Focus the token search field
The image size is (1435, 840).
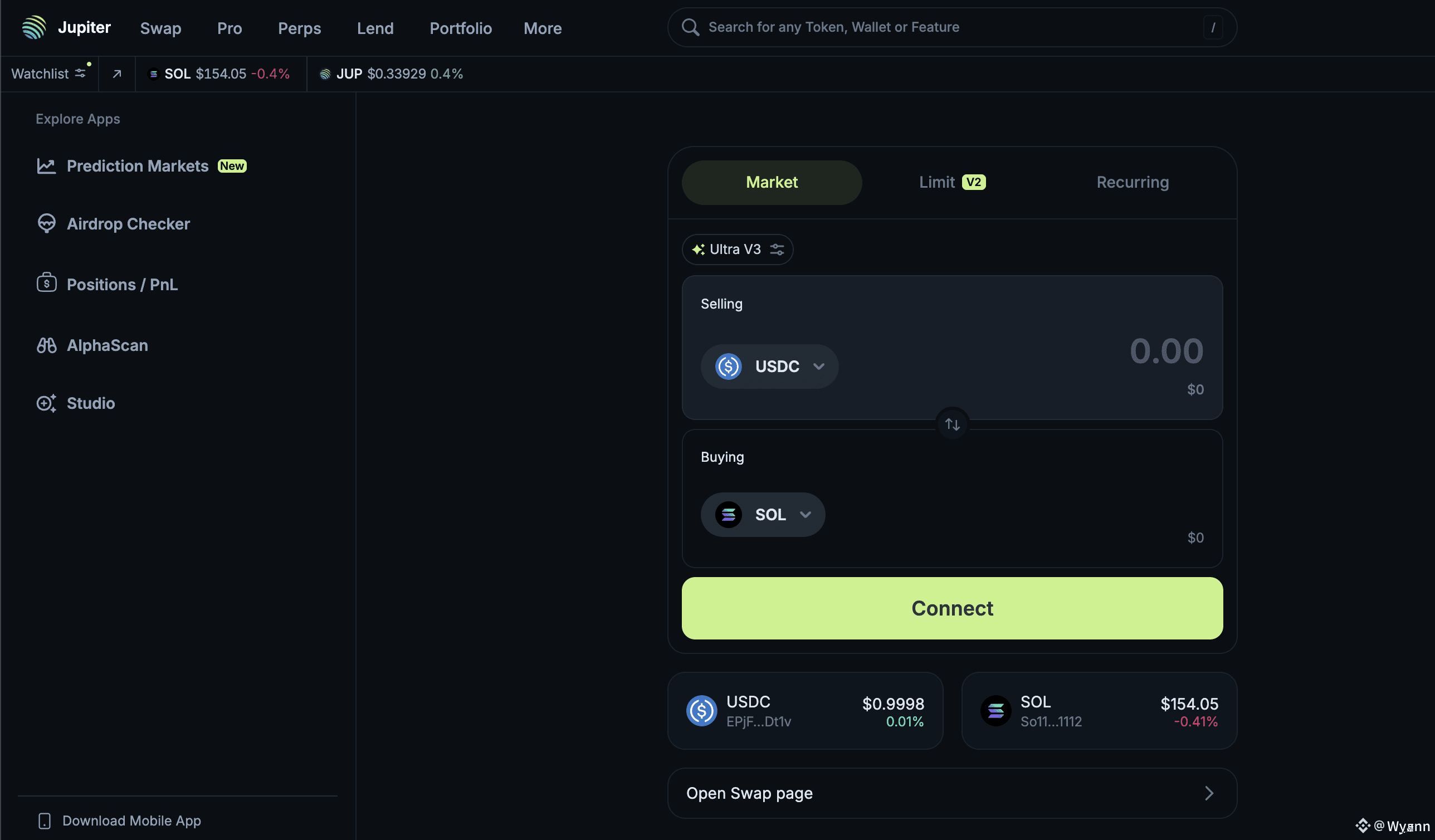pos(945,27)
